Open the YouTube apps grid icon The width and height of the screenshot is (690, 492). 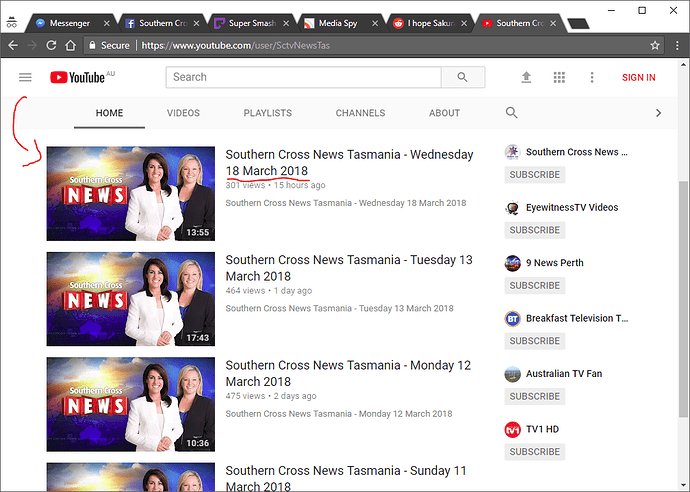(559, 77)
